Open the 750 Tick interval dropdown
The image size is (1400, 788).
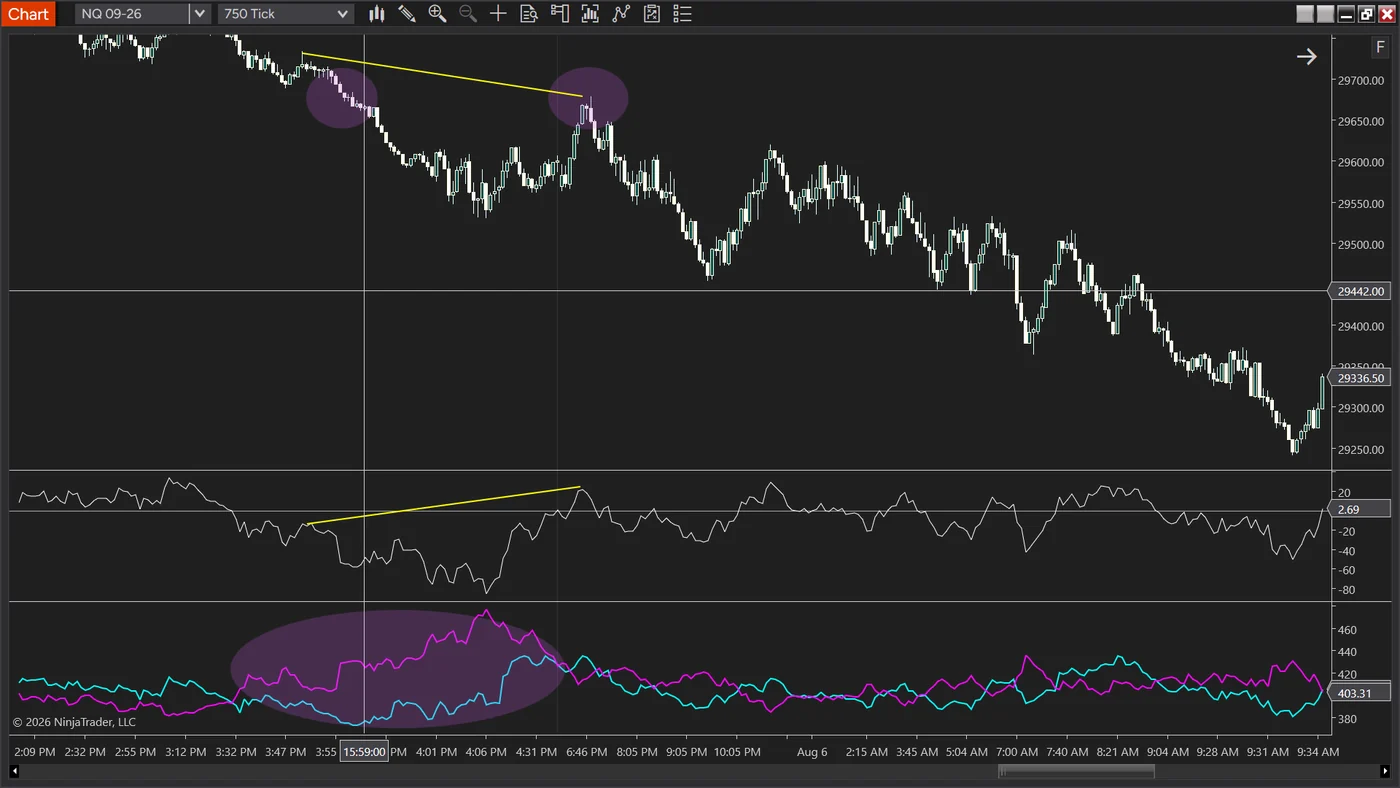[286, 14]
